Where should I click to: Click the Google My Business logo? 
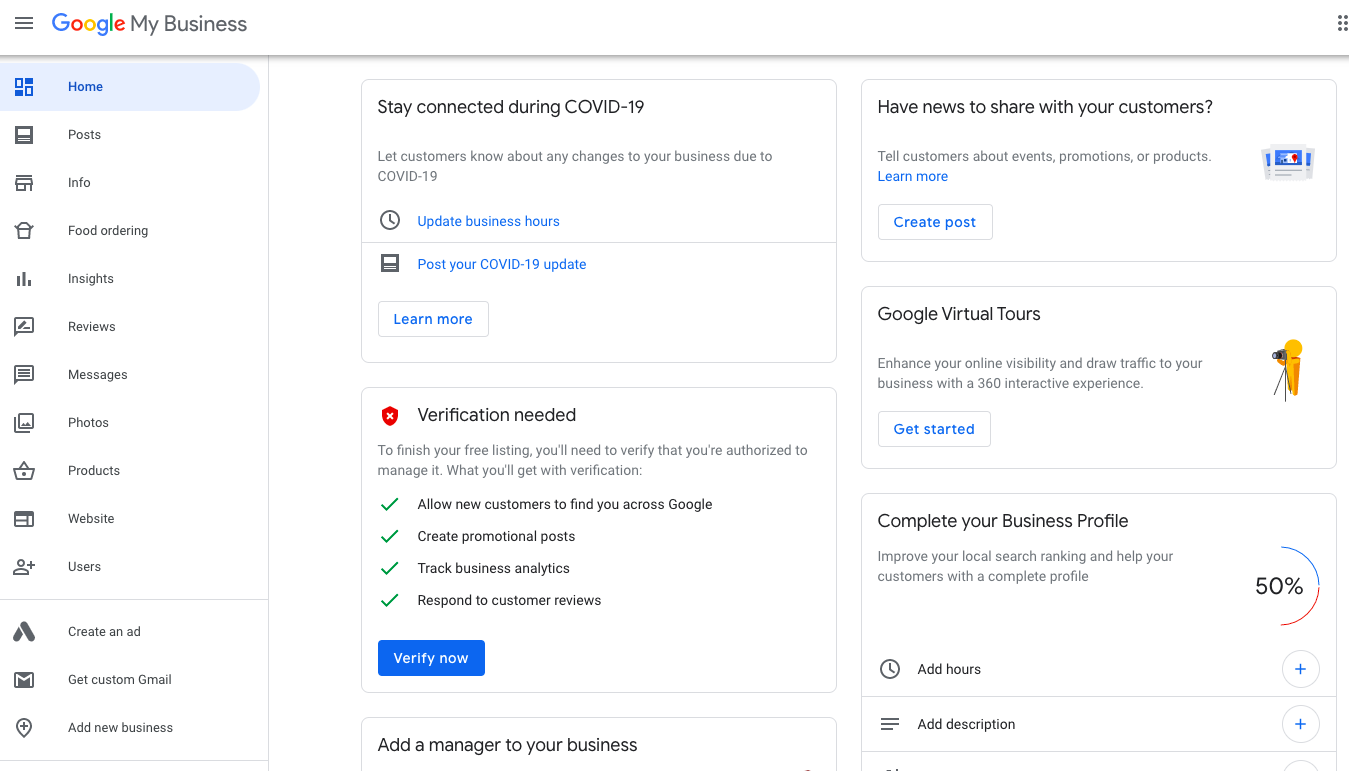click(149, 24)
